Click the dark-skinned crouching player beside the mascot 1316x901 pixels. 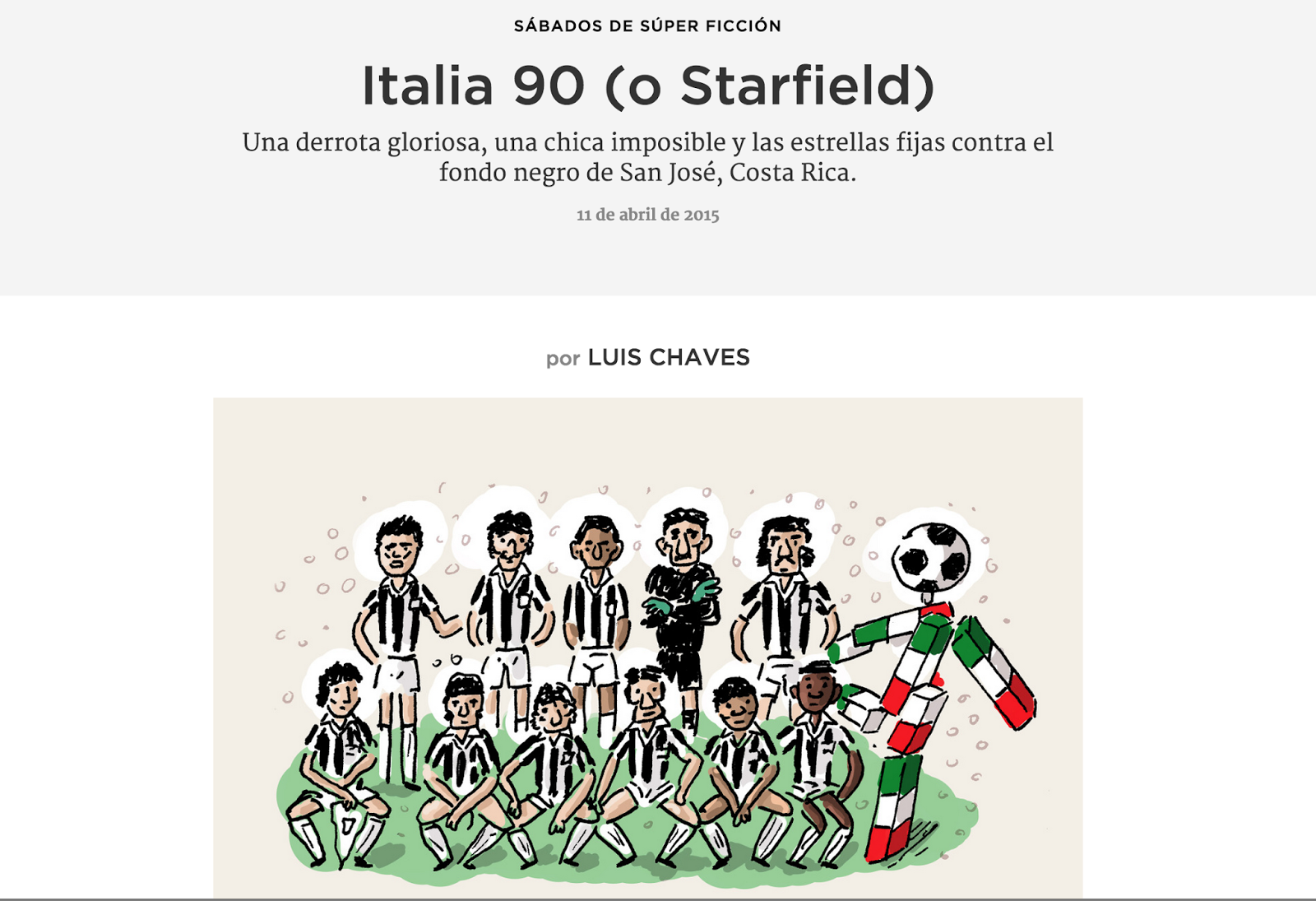pos(816,761)
